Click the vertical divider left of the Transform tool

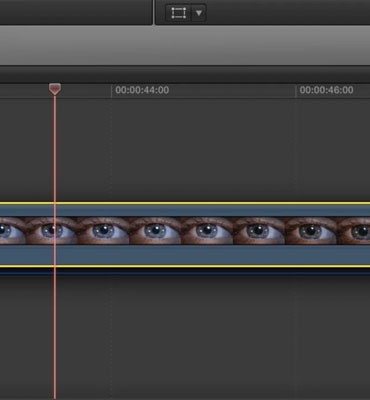(154, 12)
